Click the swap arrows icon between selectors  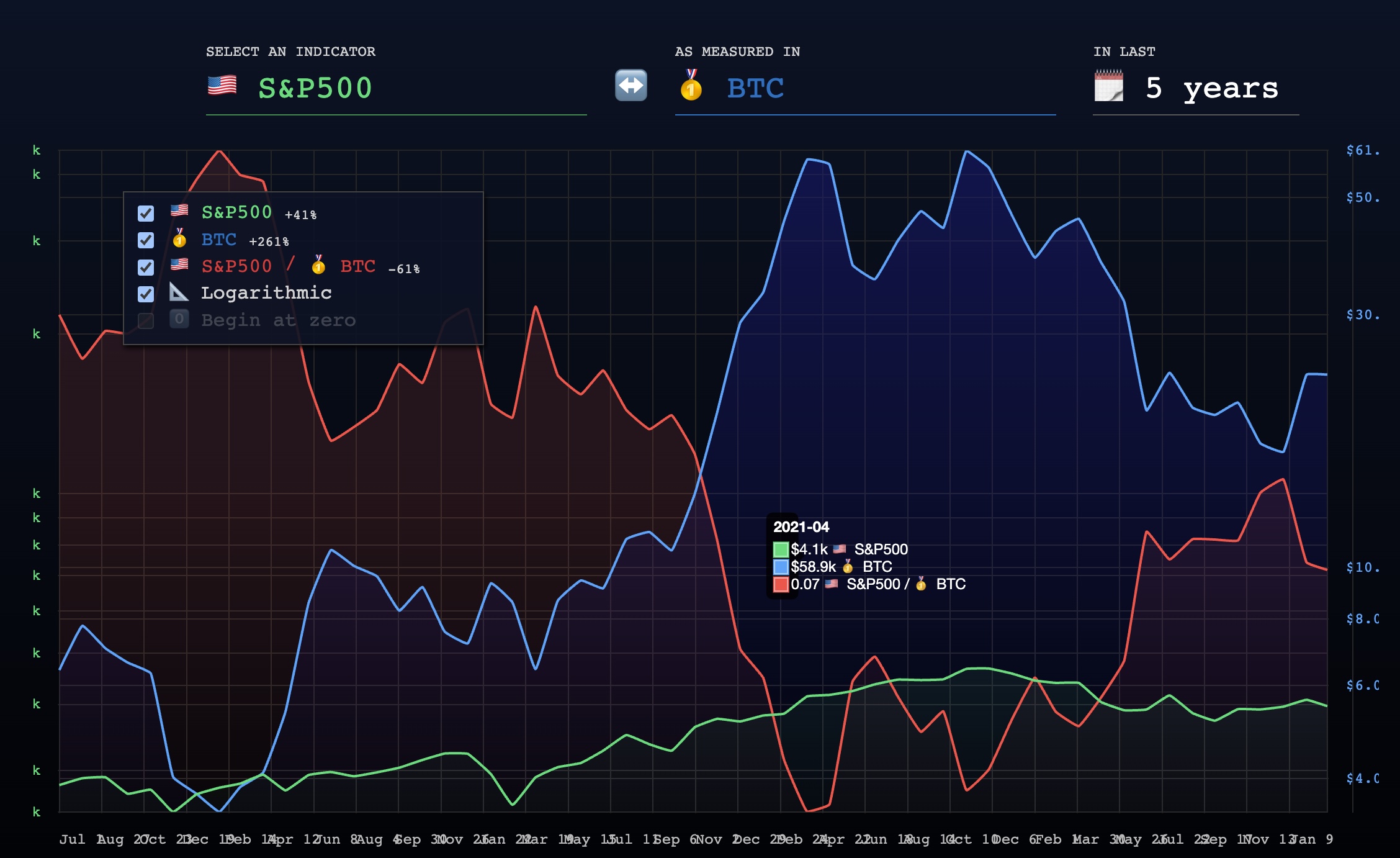630,86
